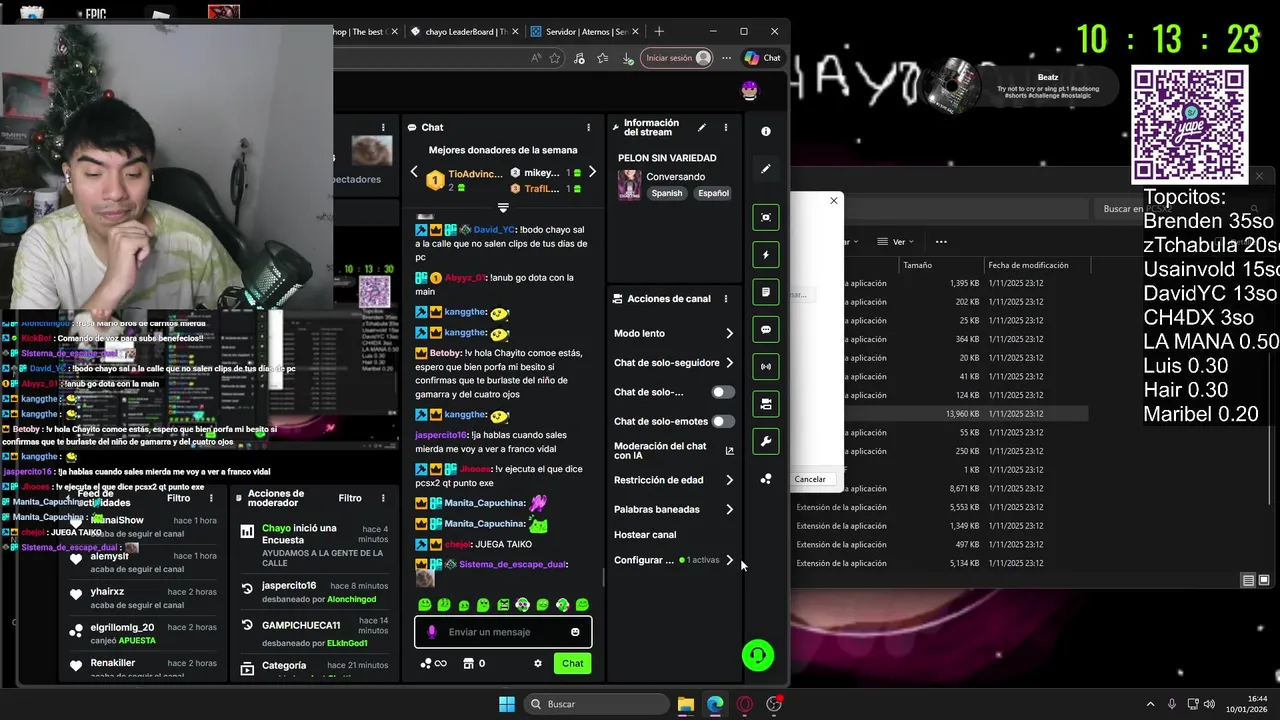The height and width of the screenshot is (720, 1280).
Task: Open Edge favorites list icon
Action: pos(602,58)
